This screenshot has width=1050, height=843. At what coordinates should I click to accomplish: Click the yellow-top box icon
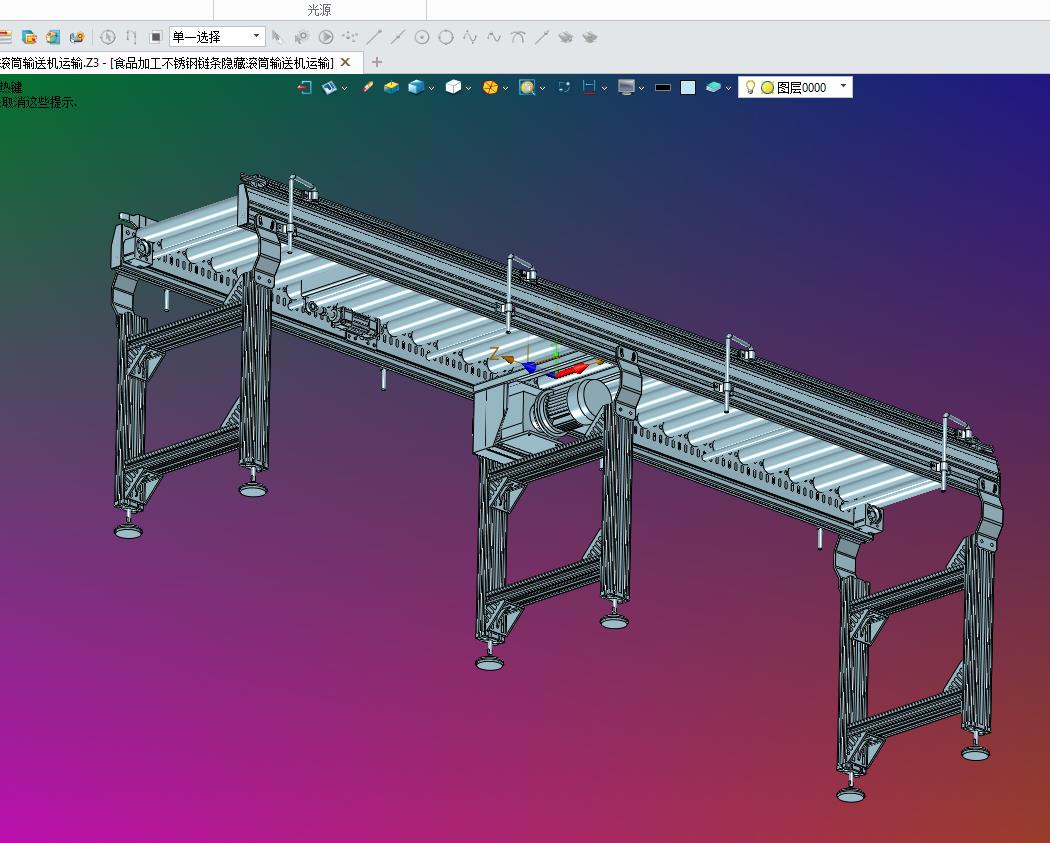pos(391,87)
